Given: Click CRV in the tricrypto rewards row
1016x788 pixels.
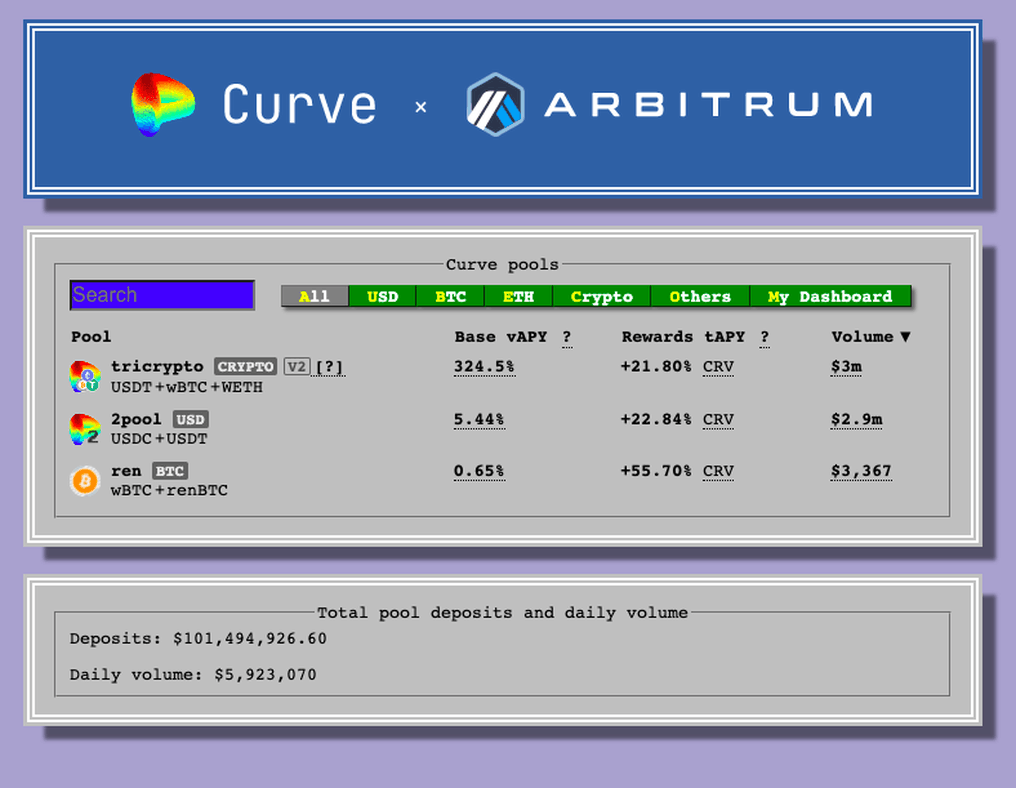Looking at the screenshot, I should 718,367.
